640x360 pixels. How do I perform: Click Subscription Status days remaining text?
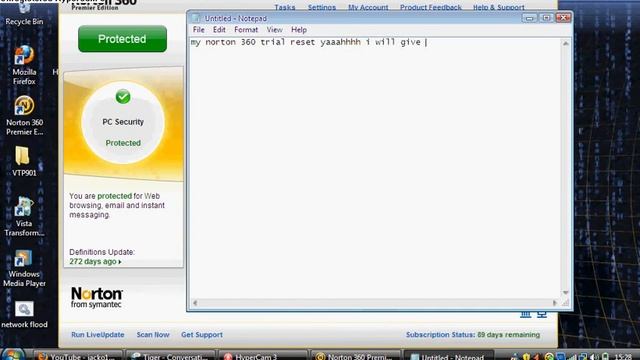pos(473,335)
